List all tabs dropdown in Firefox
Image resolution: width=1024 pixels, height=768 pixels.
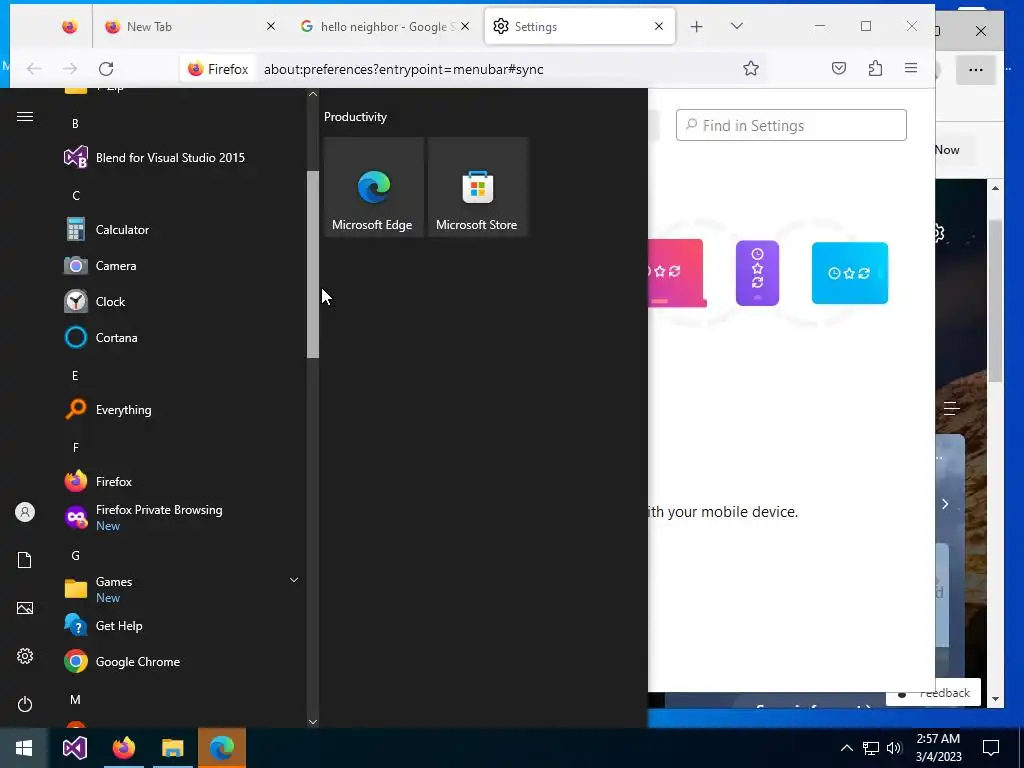tap(737, 26)
